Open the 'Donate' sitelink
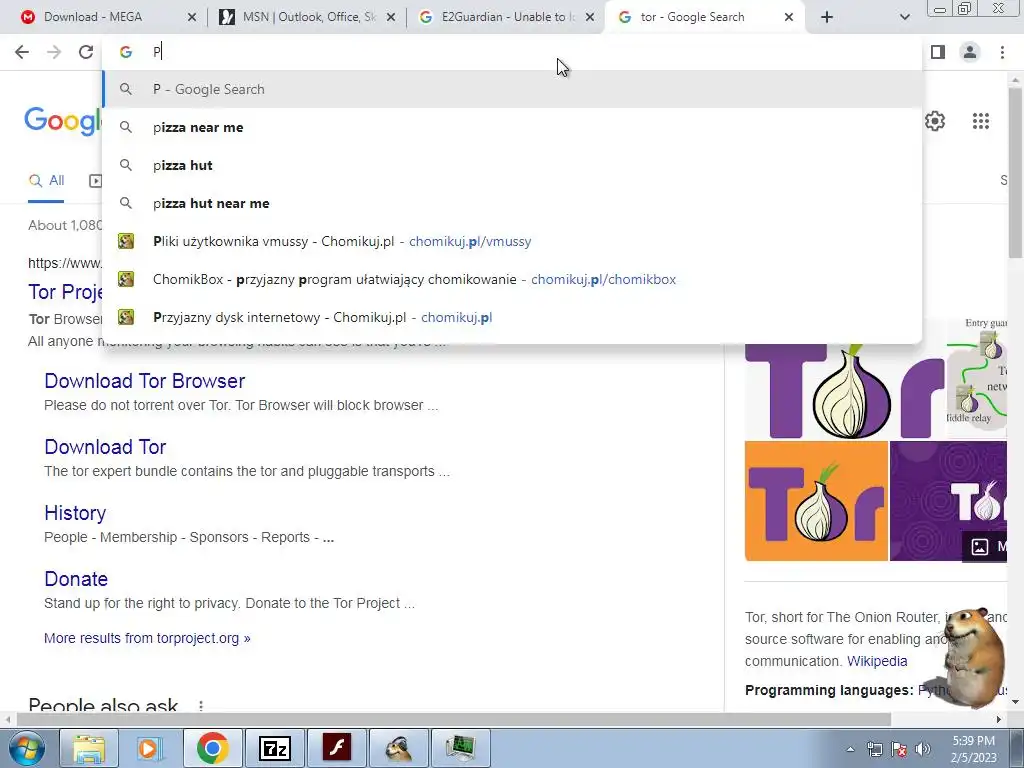This screenshot has width=1024, height=768. (76, 579)
